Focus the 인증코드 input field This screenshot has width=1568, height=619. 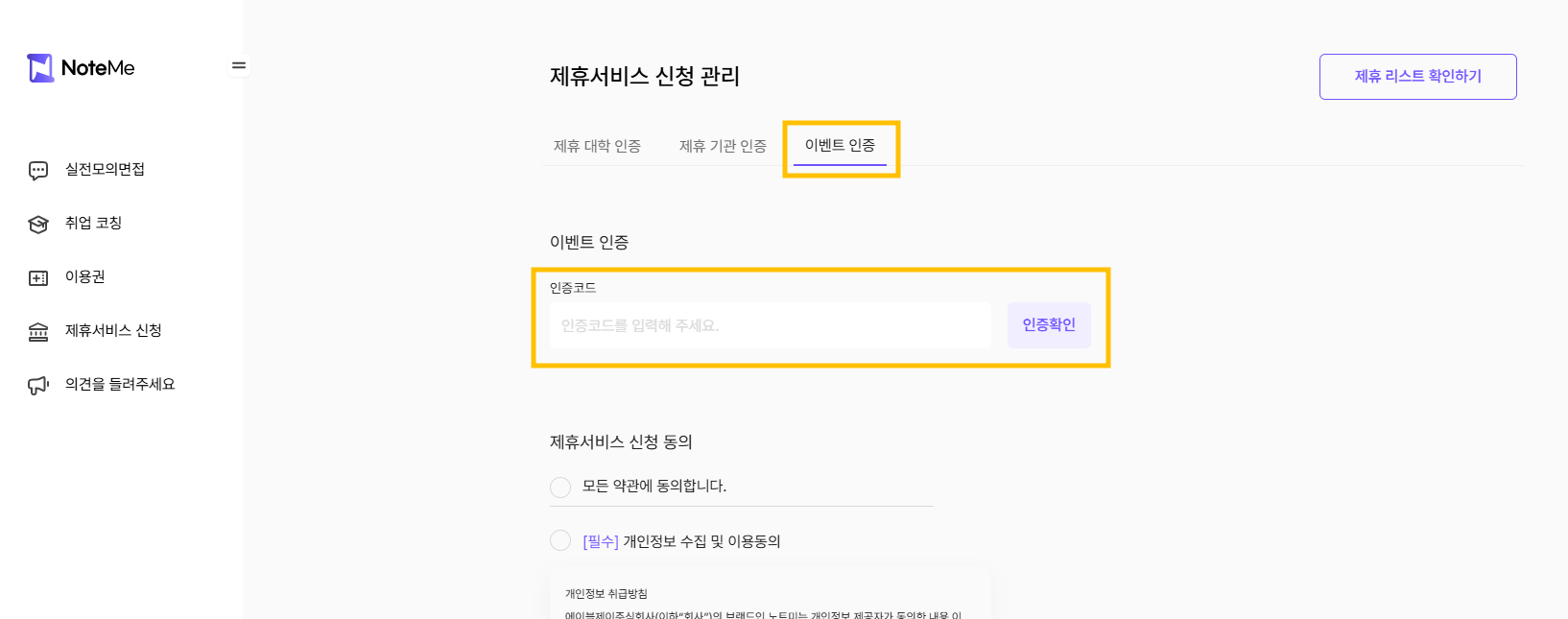pos(770,325)
